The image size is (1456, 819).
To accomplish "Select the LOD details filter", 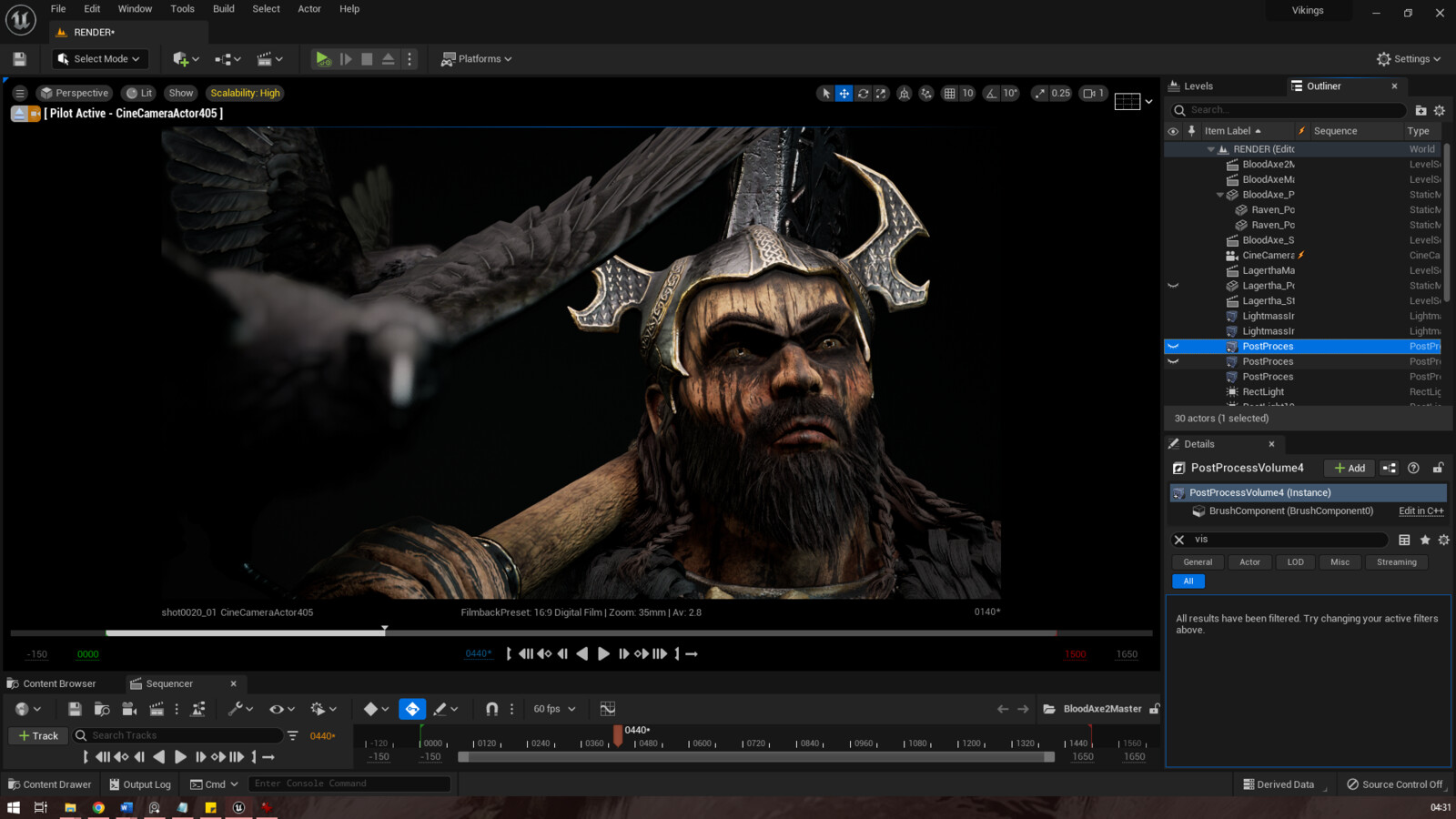I will click(1295, 562).
